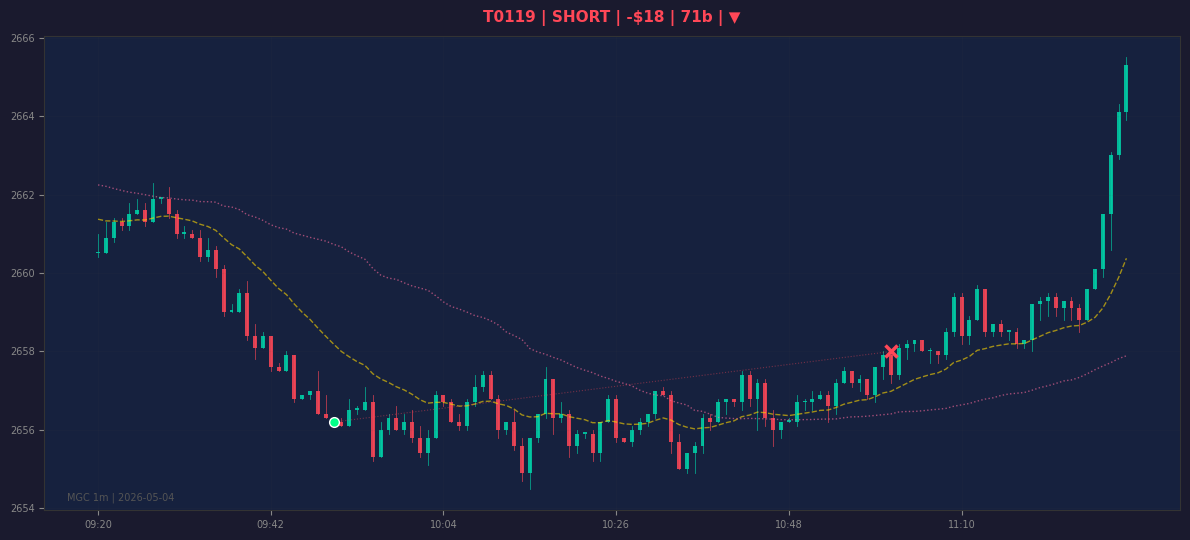Select the 09:20 time axis label

[99, 524]
